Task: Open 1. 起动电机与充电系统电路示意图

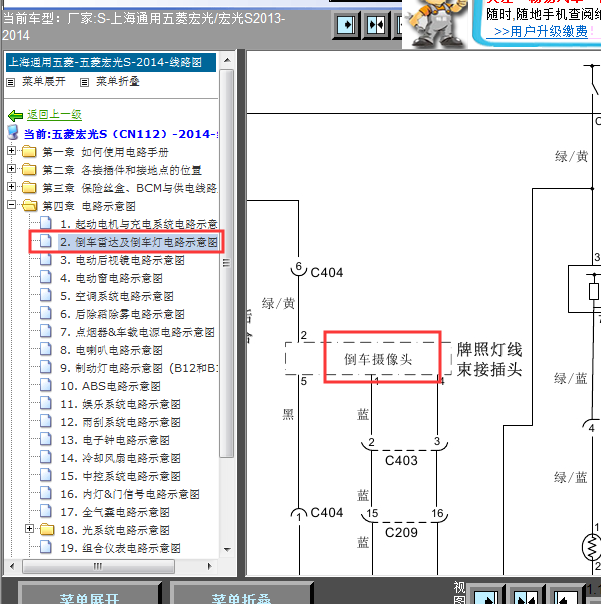Action: pyautogui.click(x=139, y=224)
